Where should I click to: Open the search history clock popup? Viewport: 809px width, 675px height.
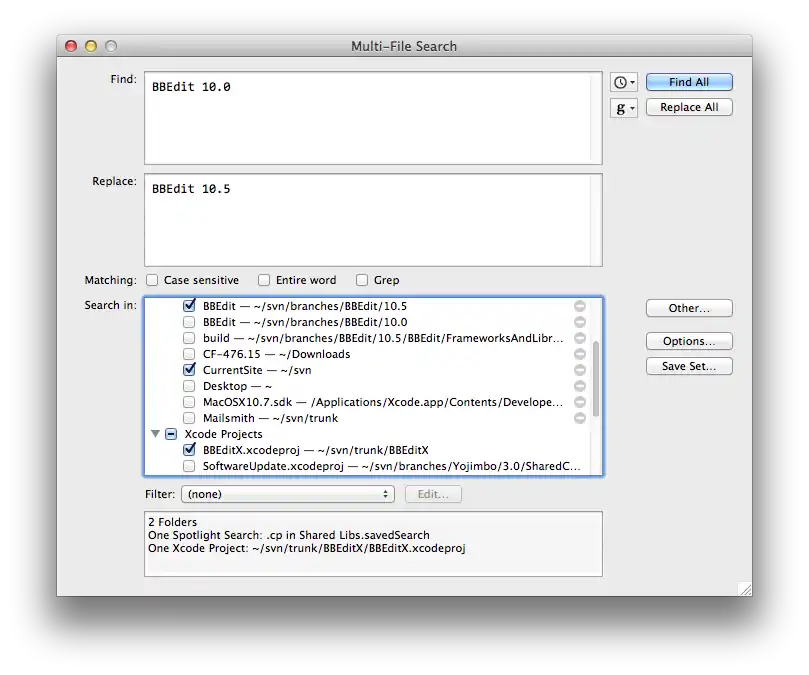point(623,83)
